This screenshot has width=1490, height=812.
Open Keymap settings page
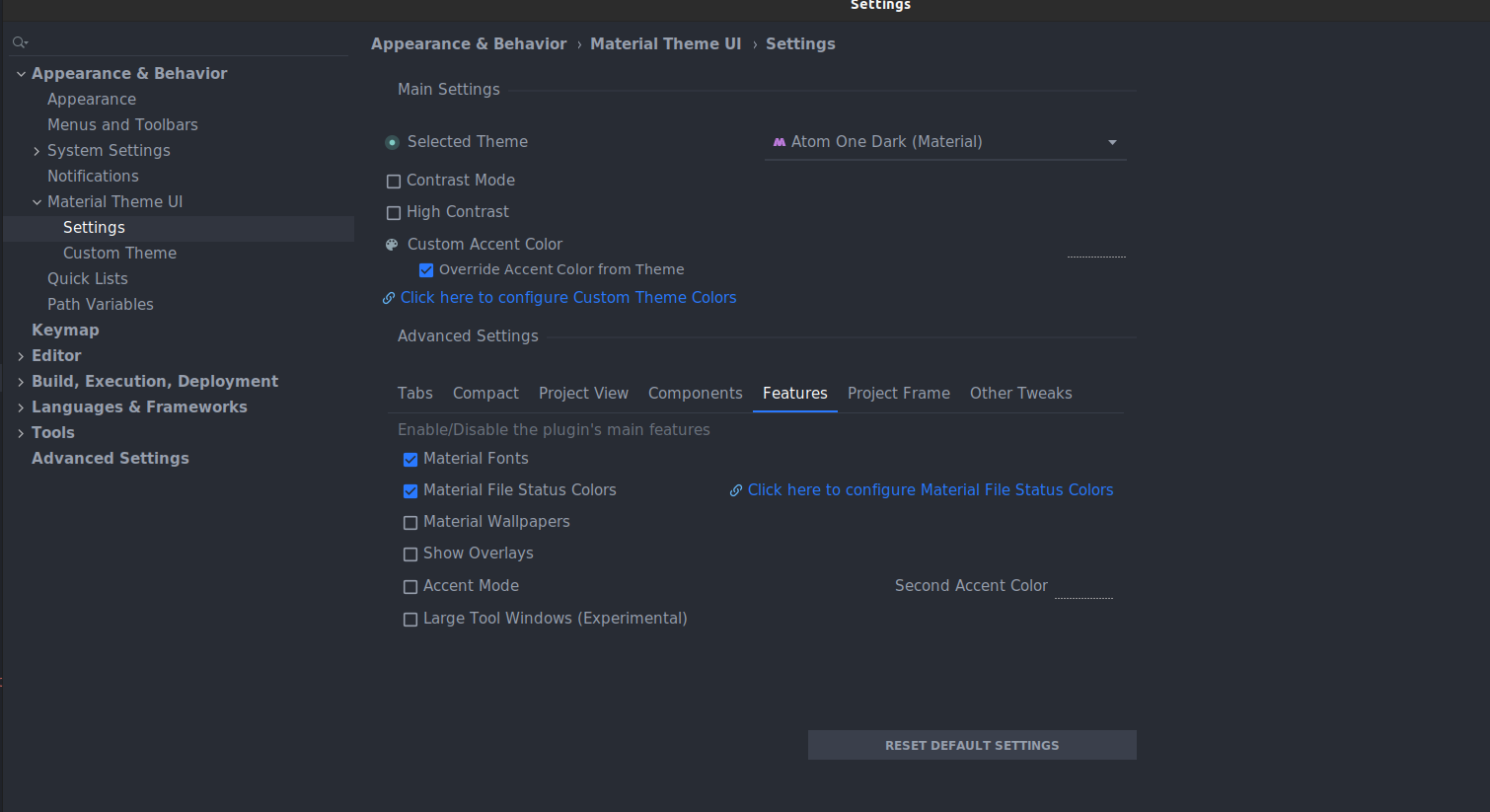tap(65, 330)
